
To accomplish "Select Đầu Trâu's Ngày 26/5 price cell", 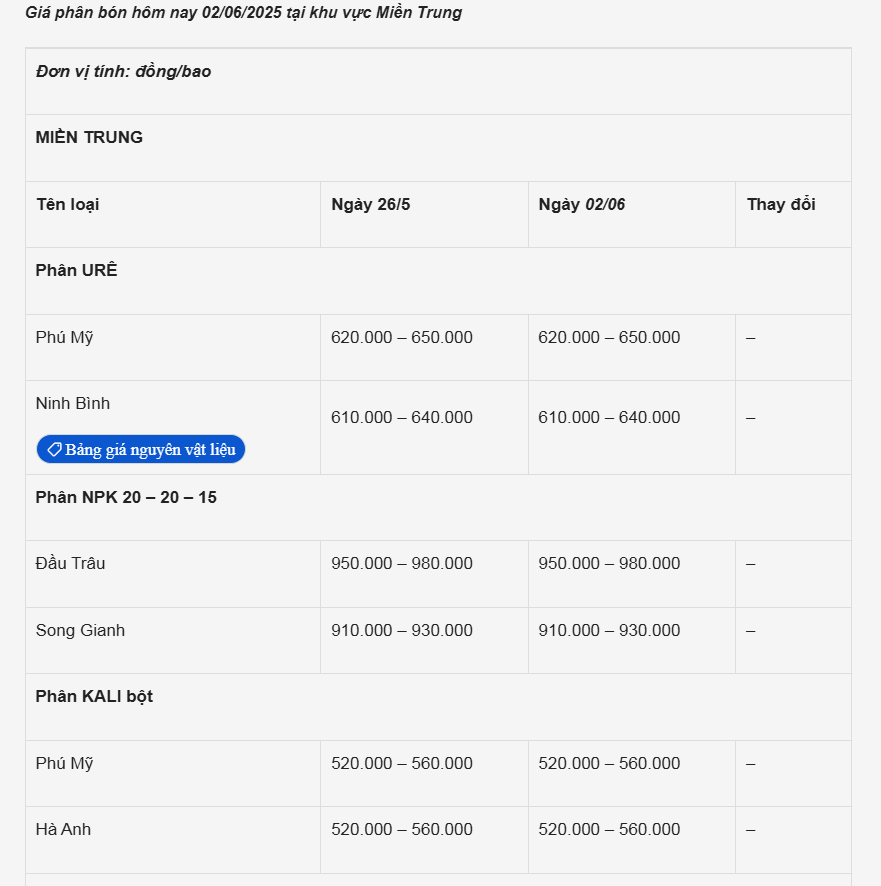I will pyautogui.click(x=402, y=563).
